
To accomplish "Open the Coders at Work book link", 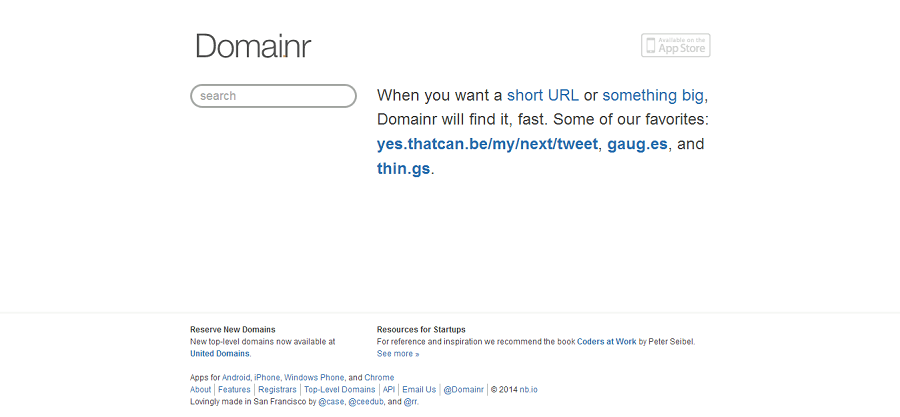I will pos(607,341).
